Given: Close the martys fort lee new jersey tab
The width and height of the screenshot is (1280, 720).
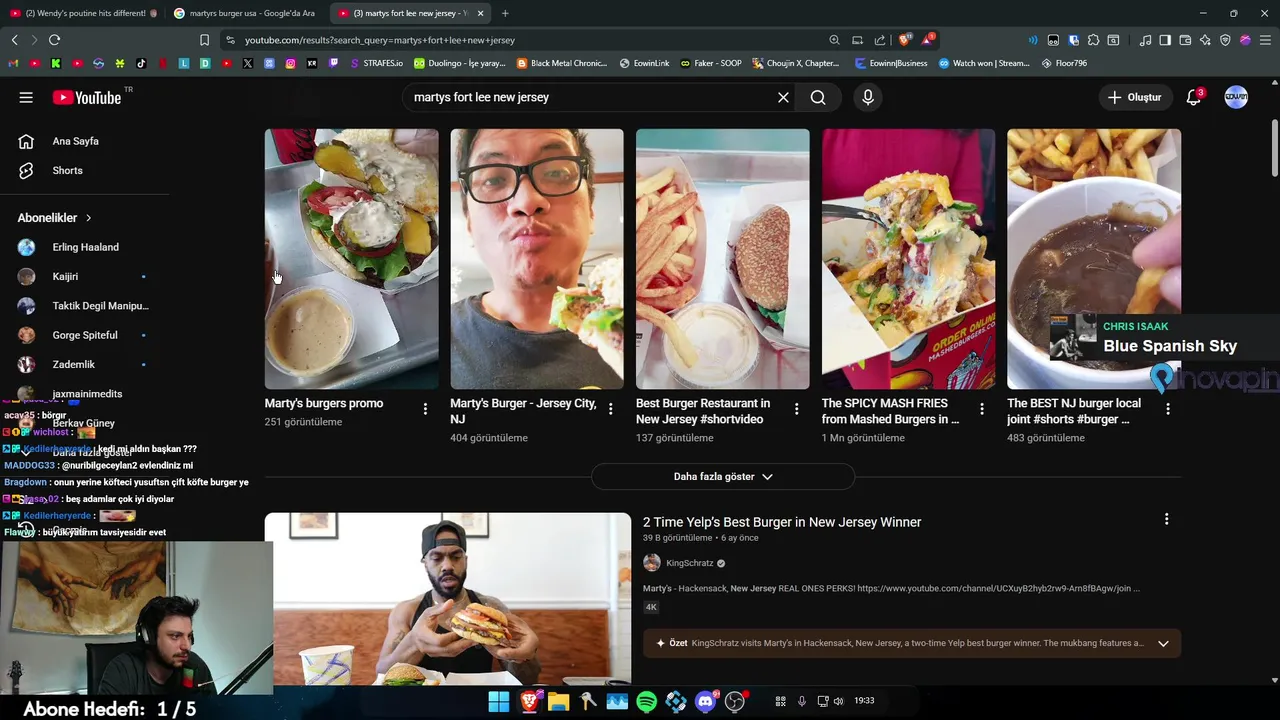Looking at the screenshot, I should pos(480,13).
